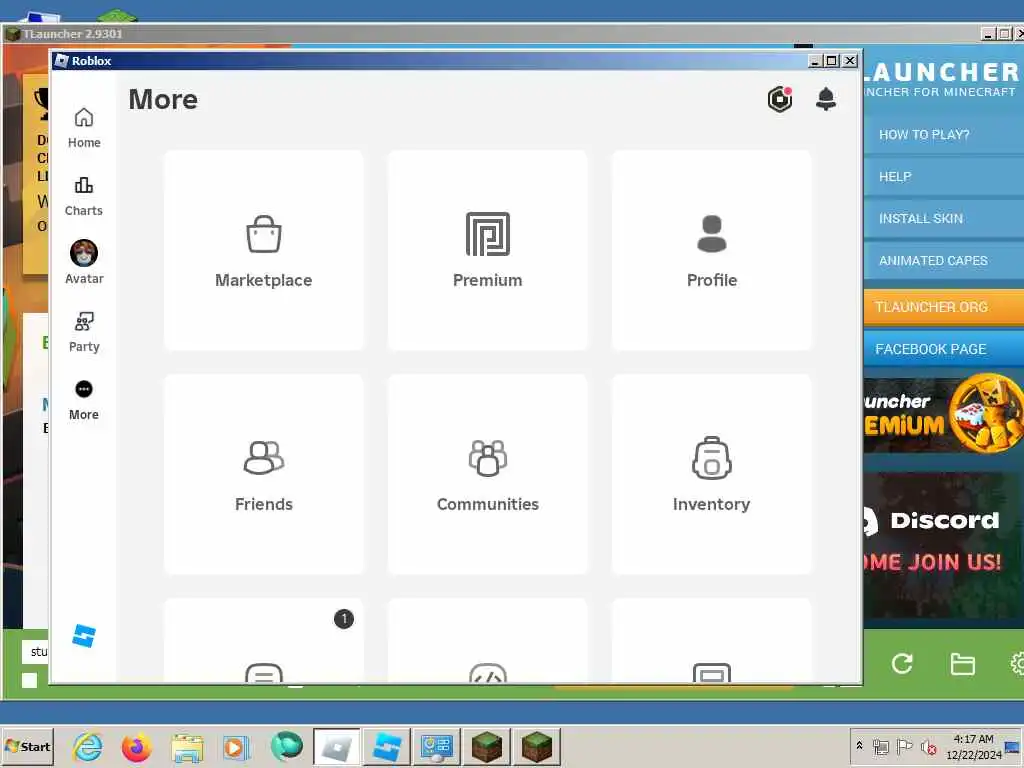This screenshot has height=768, width=1024.
Task: Click HOW TO PLAY? in TLauncher
Action: tap(944, 135)
